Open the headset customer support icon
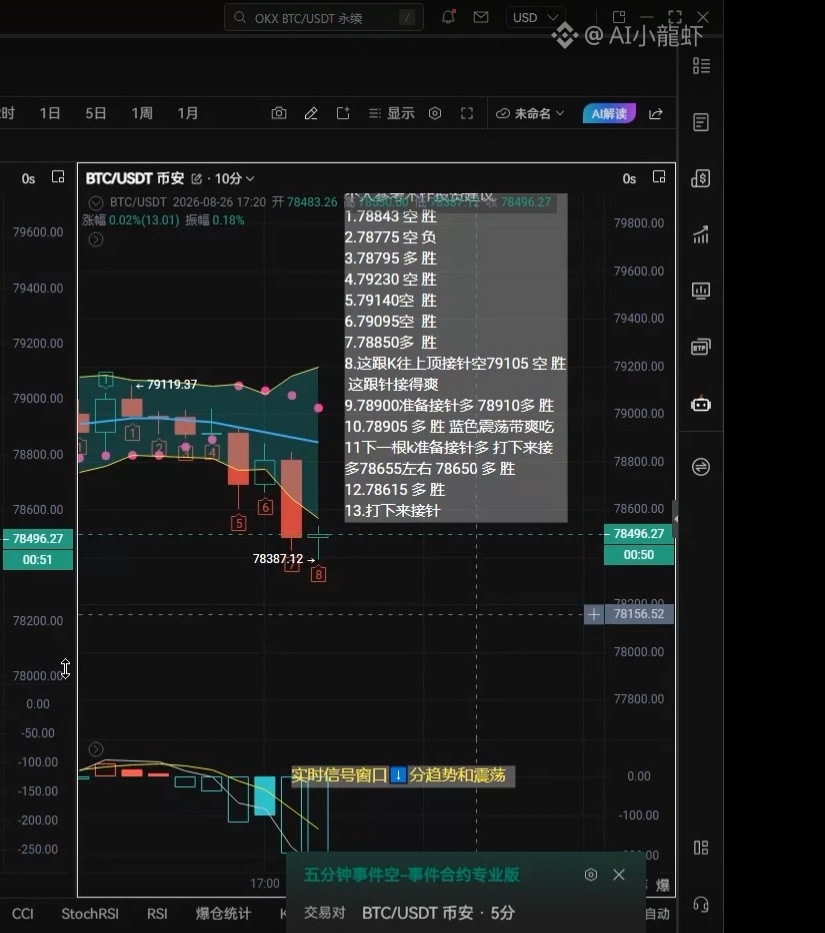825x933 pixels. tap(701, 904)
